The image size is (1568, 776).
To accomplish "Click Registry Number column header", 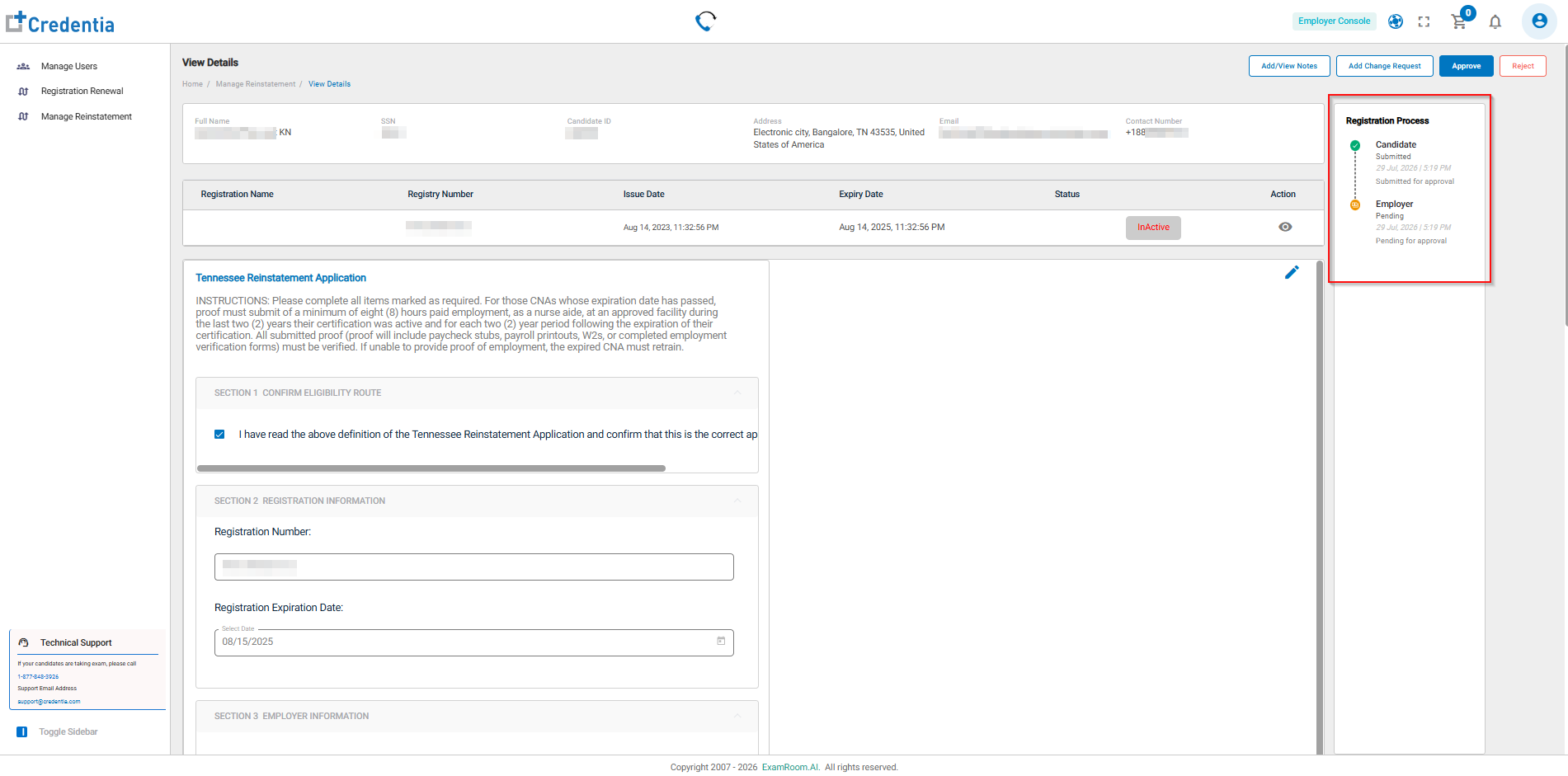I will tap(440, 195).
